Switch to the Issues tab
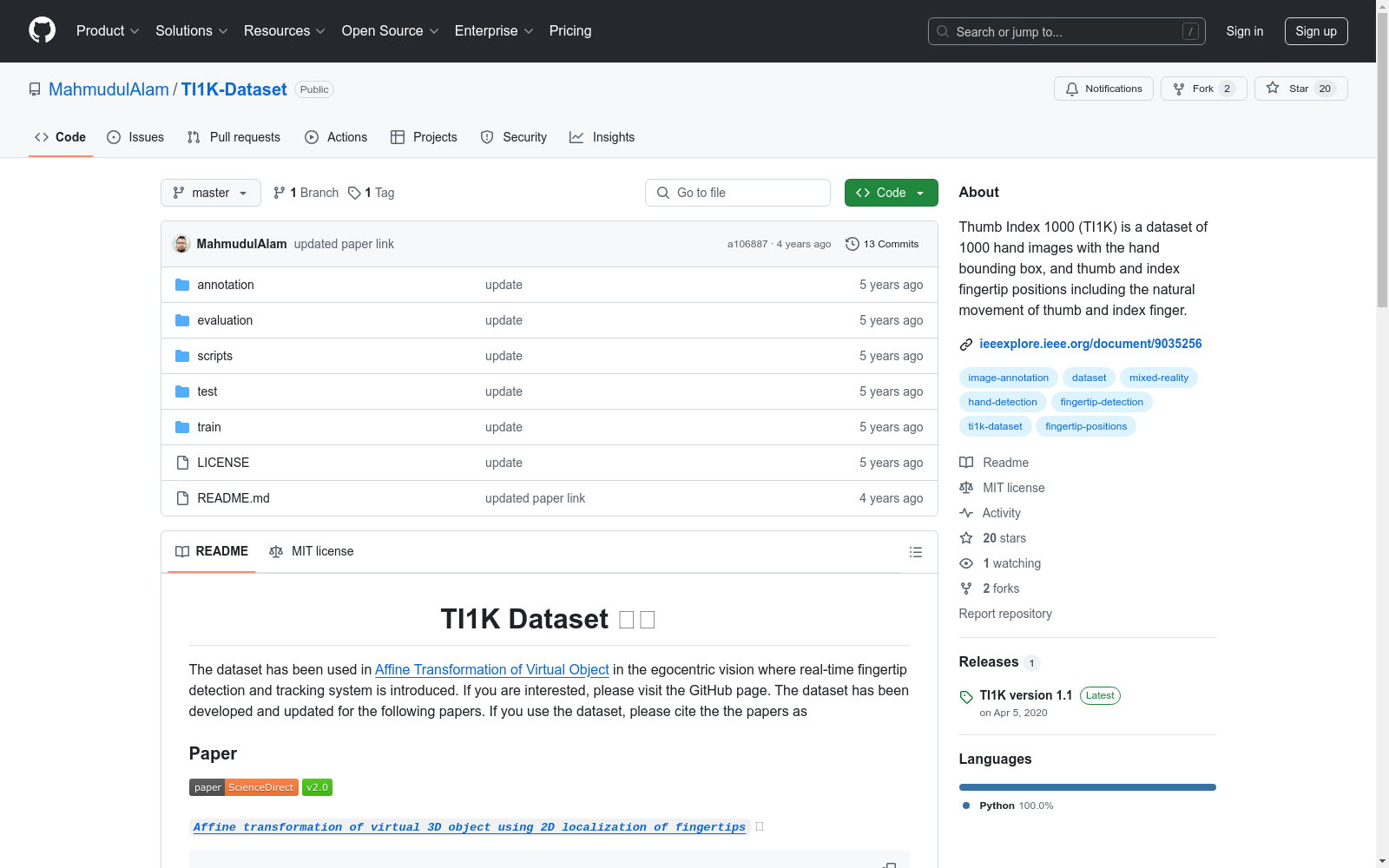The image size is (1389, 868). point(135,137)
